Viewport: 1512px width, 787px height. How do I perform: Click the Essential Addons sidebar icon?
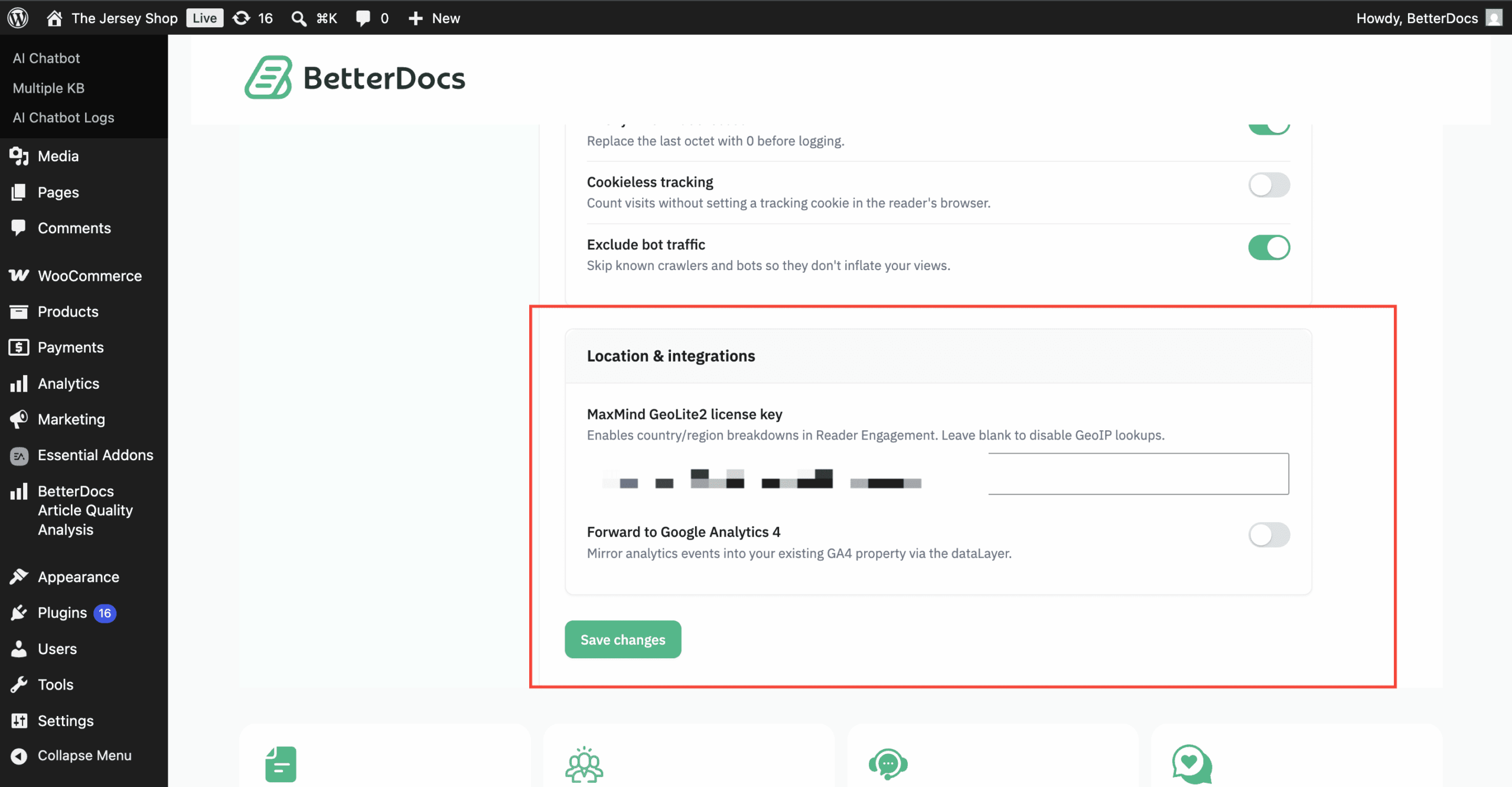(x=19, y=456)
